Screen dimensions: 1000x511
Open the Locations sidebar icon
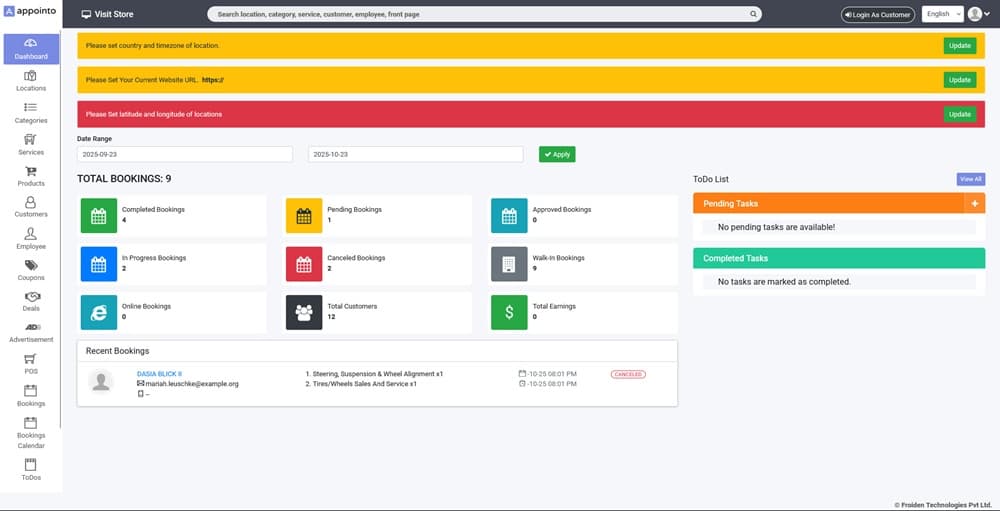[30, 76]
